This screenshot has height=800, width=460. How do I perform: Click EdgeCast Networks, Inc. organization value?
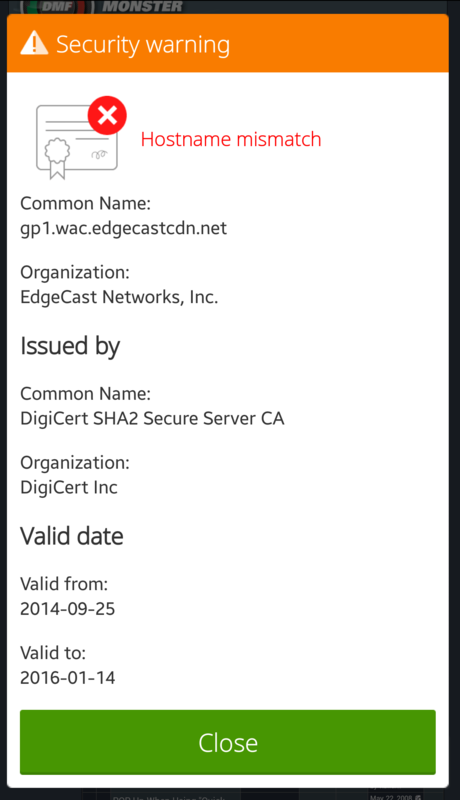(x=119, y=297)
